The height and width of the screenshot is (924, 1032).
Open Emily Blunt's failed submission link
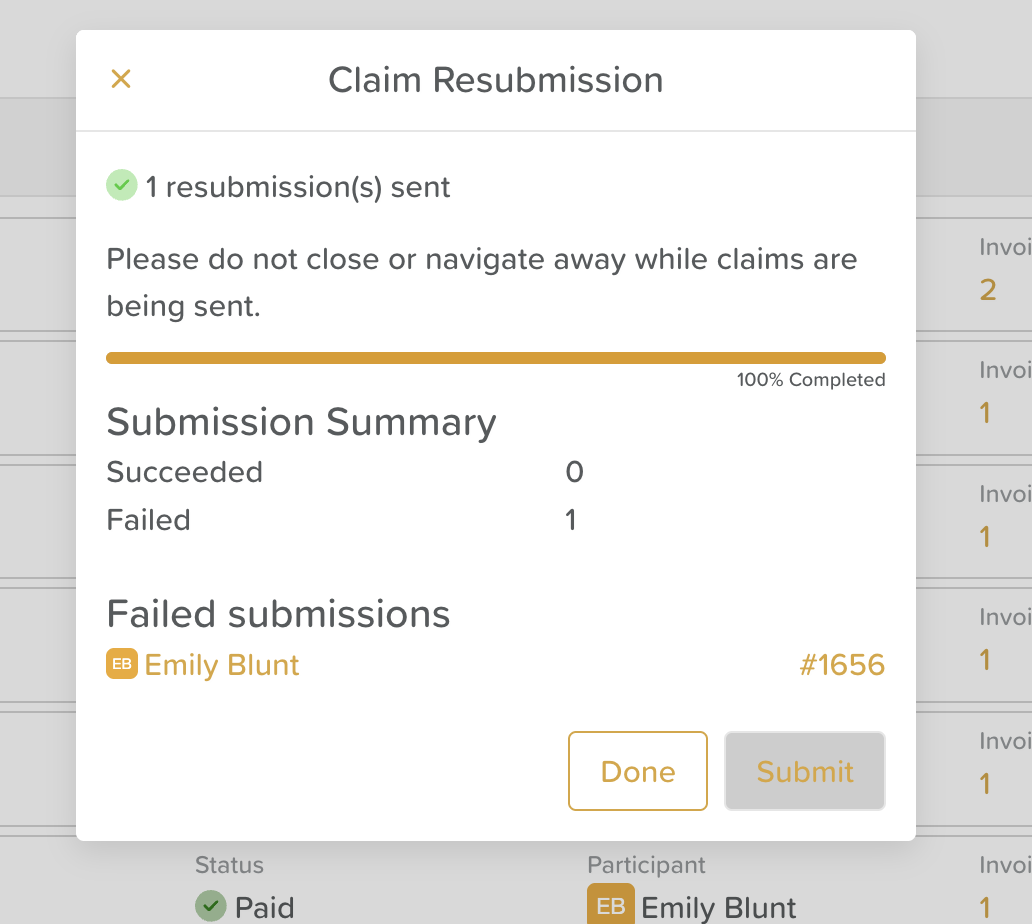point(222,665)
